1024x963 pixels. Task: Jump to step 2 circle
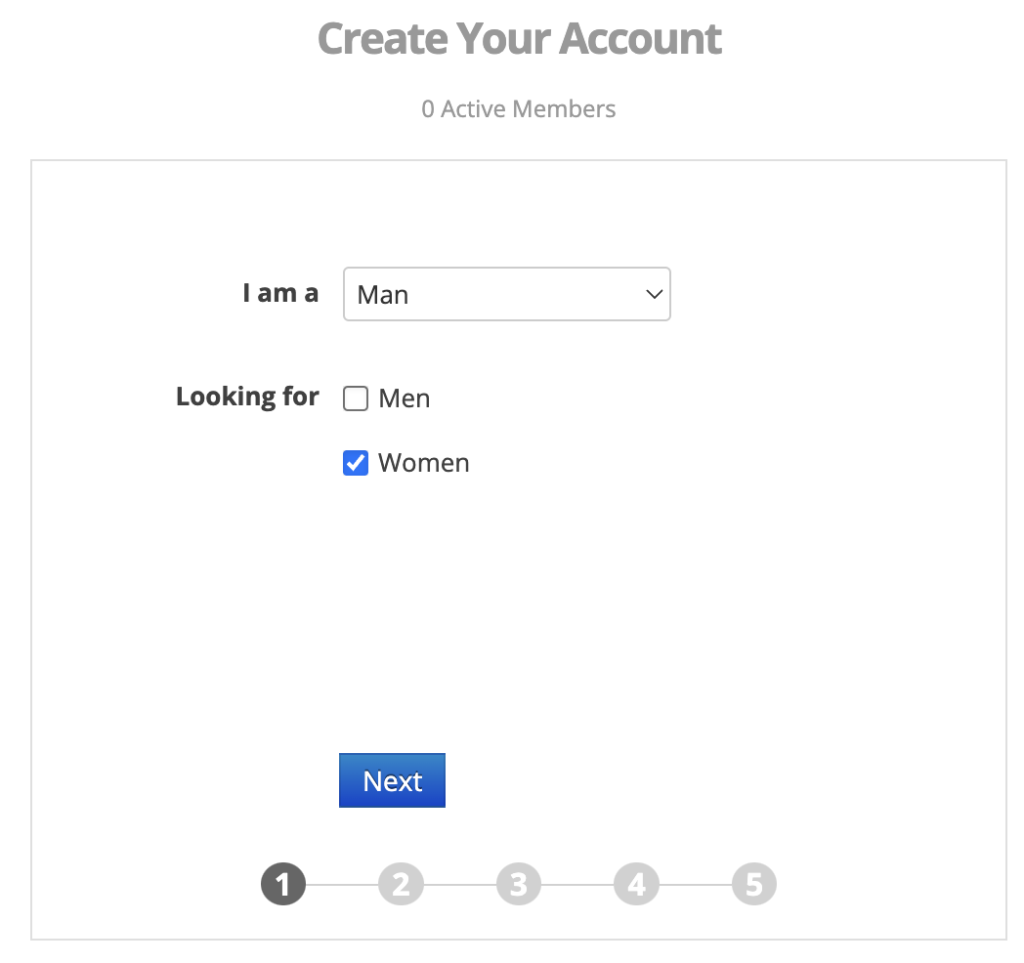click(401, 884)
